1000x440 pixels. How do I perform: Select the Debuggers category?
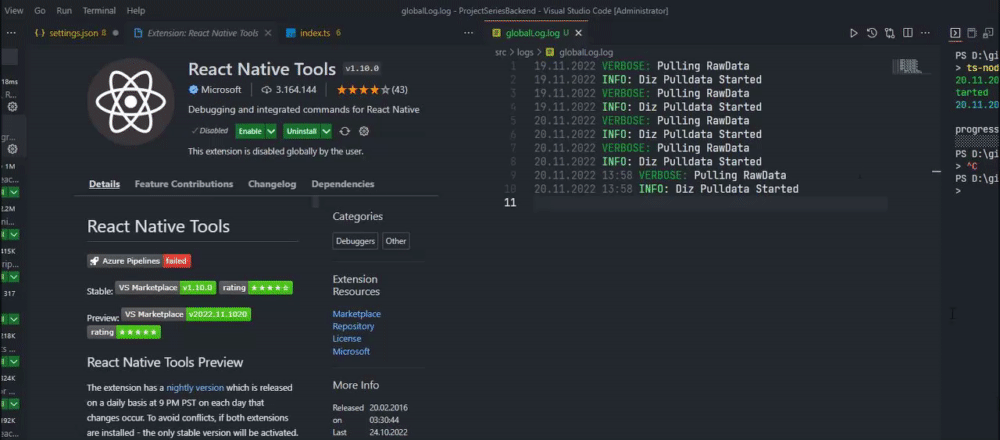point(356,241)
